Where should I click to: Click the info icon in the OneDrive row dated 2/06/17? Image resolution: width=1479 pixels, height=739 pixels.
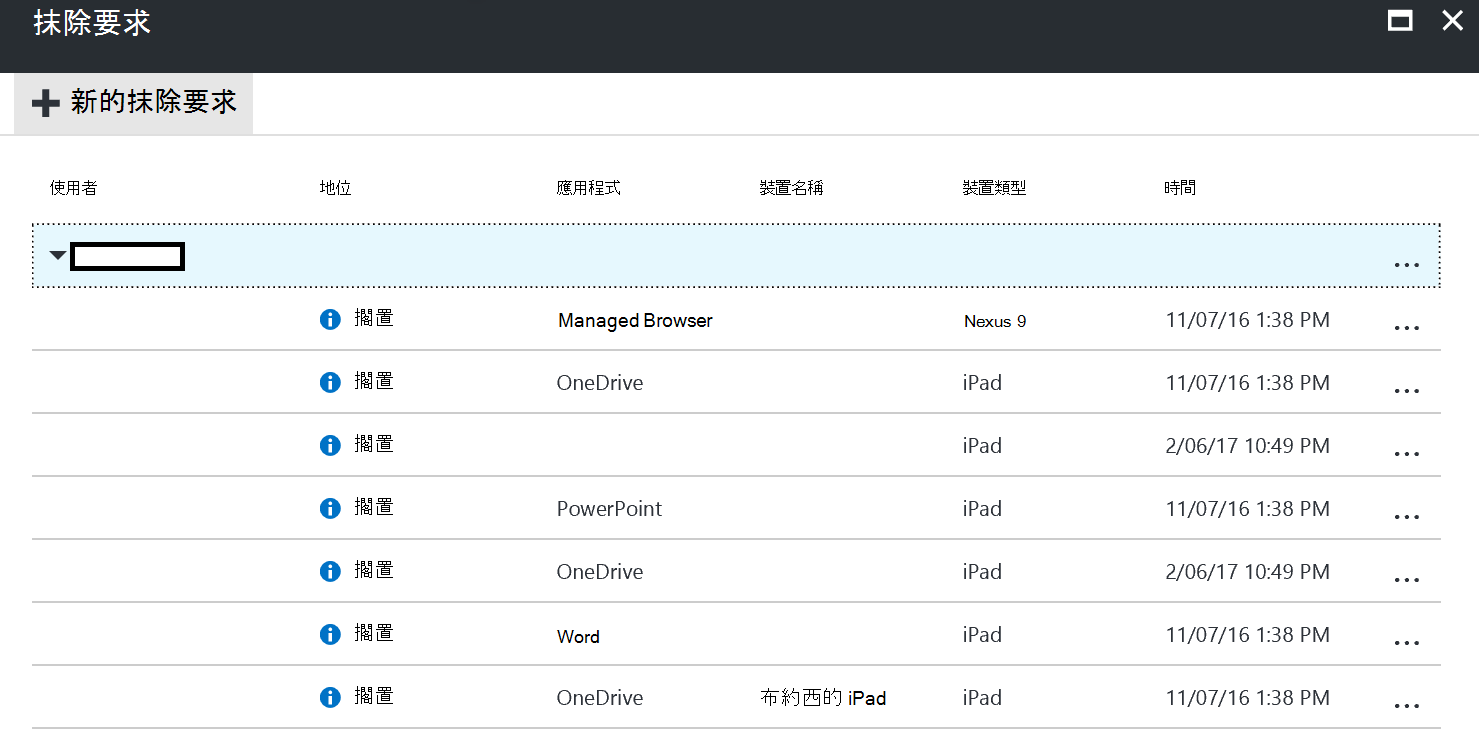pyautogui.click(x=330, y=571)
